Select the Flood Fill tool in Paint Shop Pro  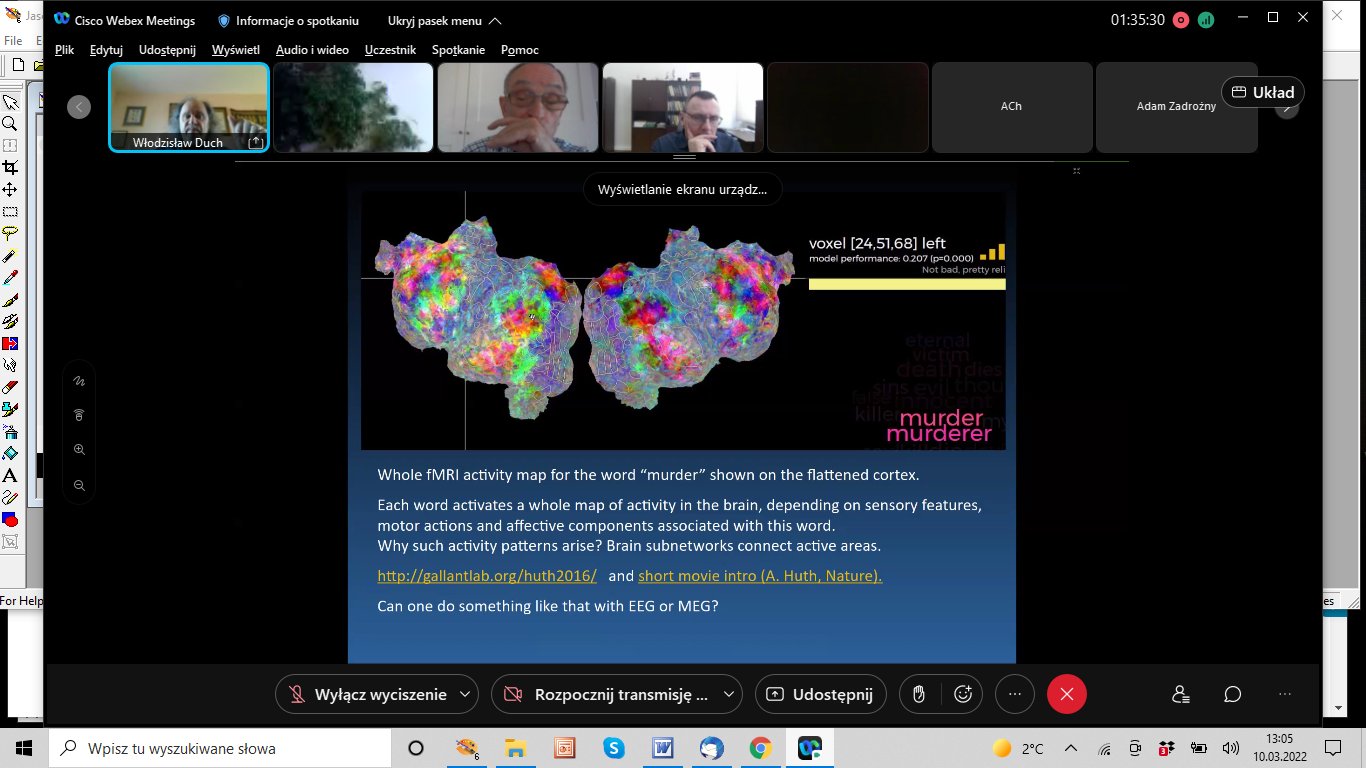(10, 453)
